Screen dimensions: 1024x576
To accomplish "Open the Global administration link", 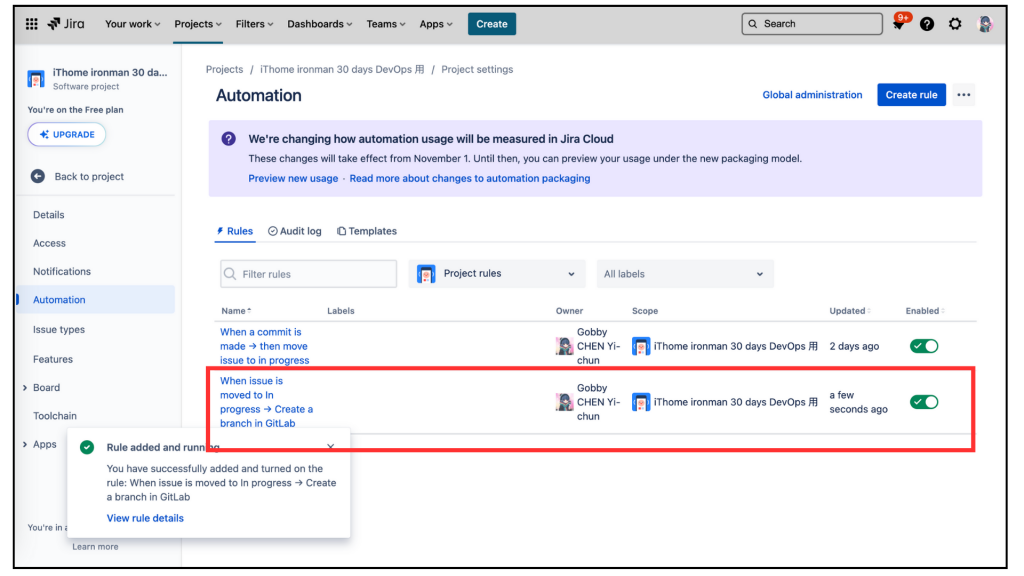I will tap(812, 95).
